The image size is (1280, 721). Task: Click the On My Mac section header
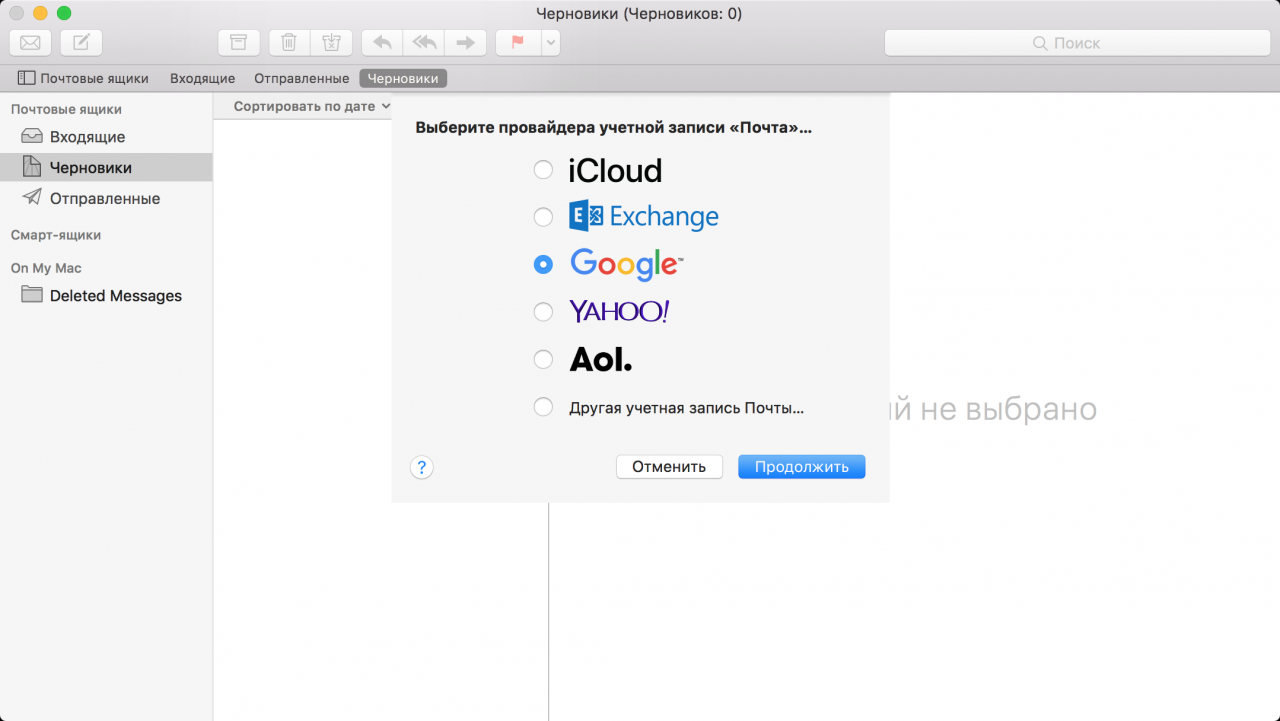pyautogui.click(x=46, y=268)
